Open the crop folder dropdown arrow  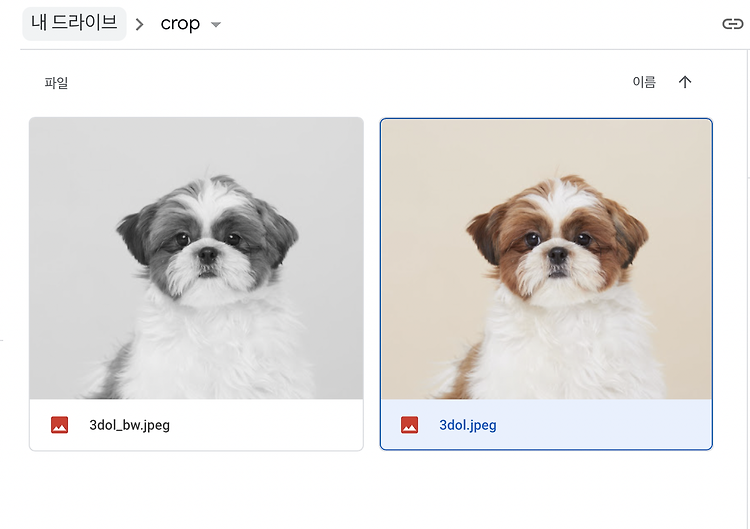click(216, 24)
